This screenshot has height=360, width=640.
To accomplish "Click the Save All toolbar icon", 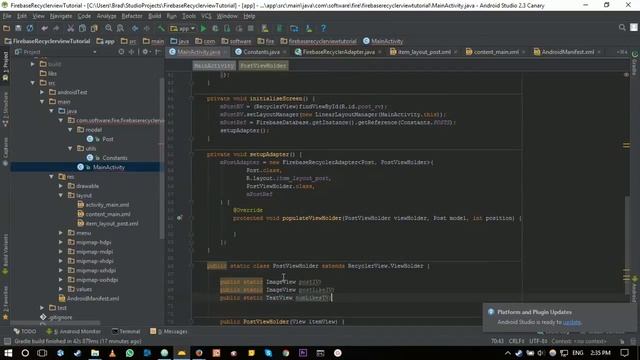I will [18, 28].
